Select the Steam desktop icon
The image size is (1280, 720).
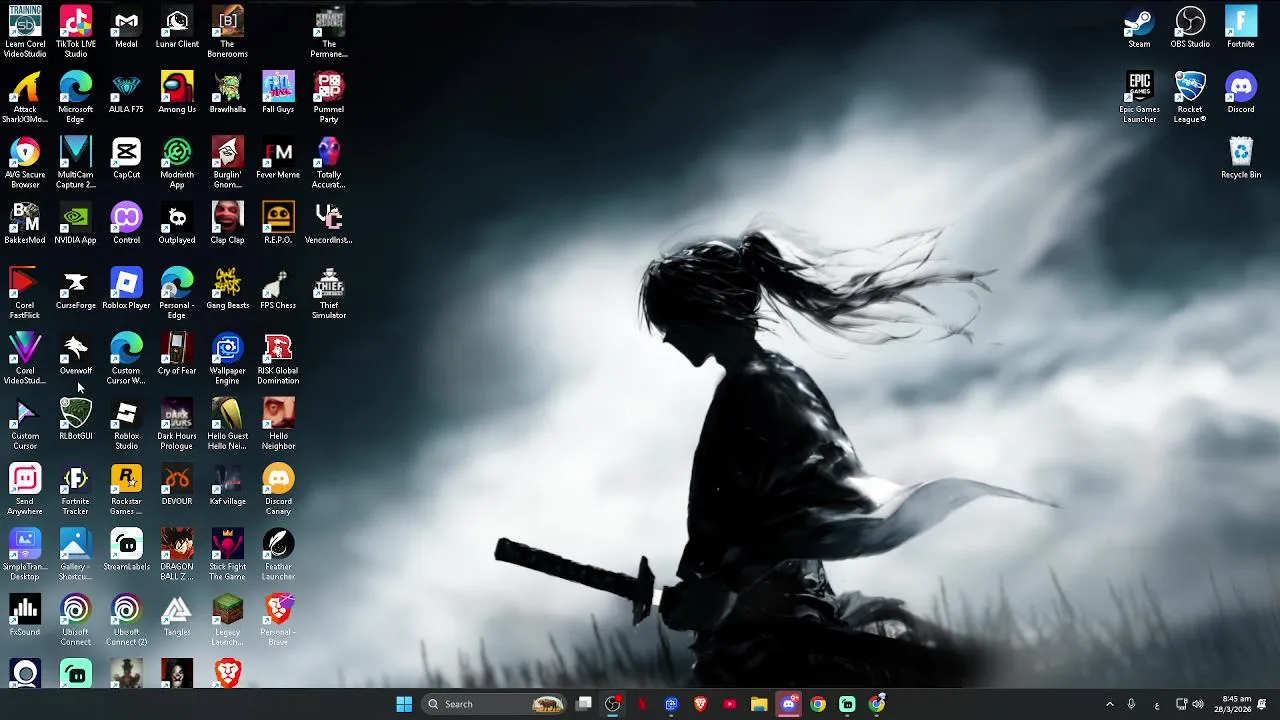(x=1139, y=28)
